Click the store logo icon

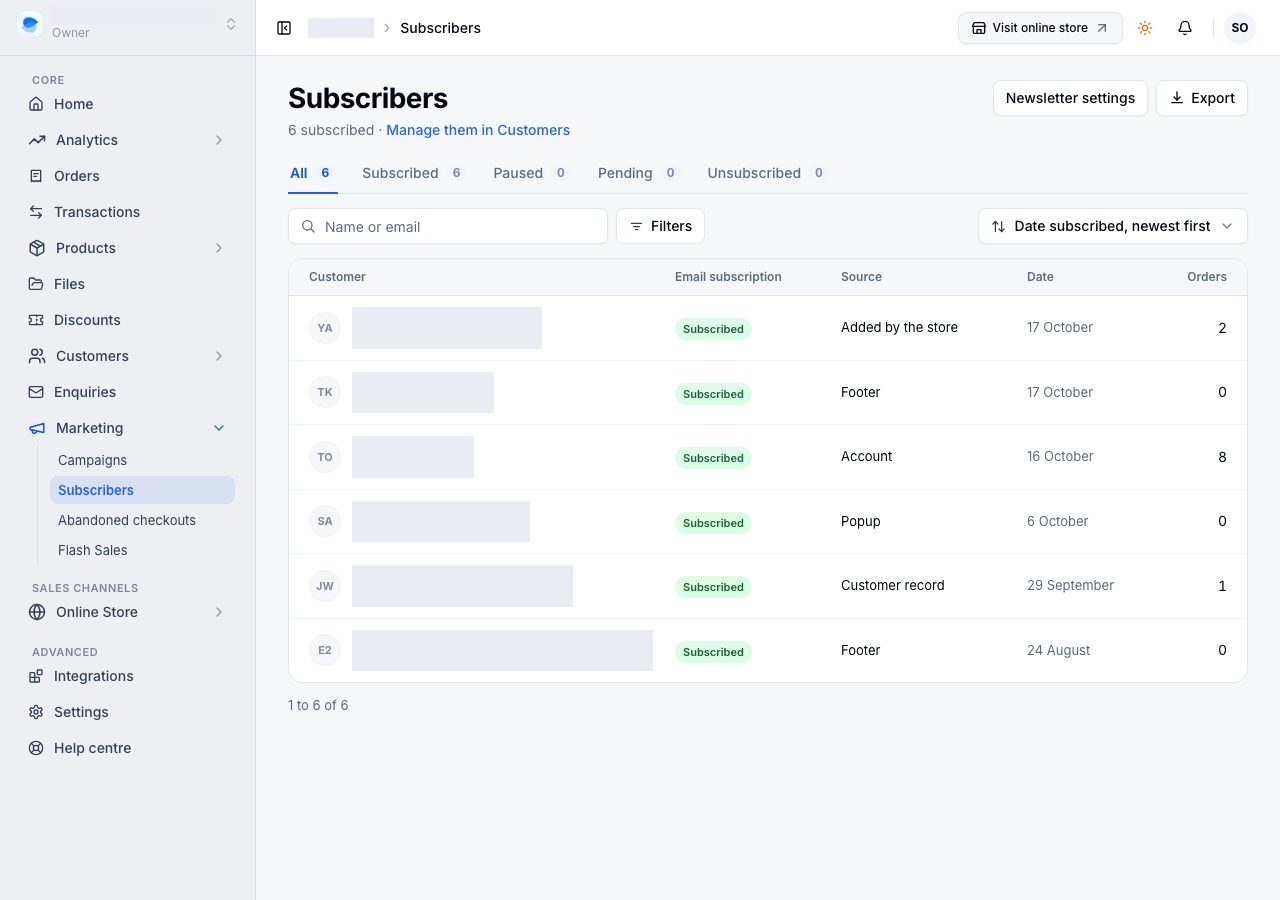point(30,24)
